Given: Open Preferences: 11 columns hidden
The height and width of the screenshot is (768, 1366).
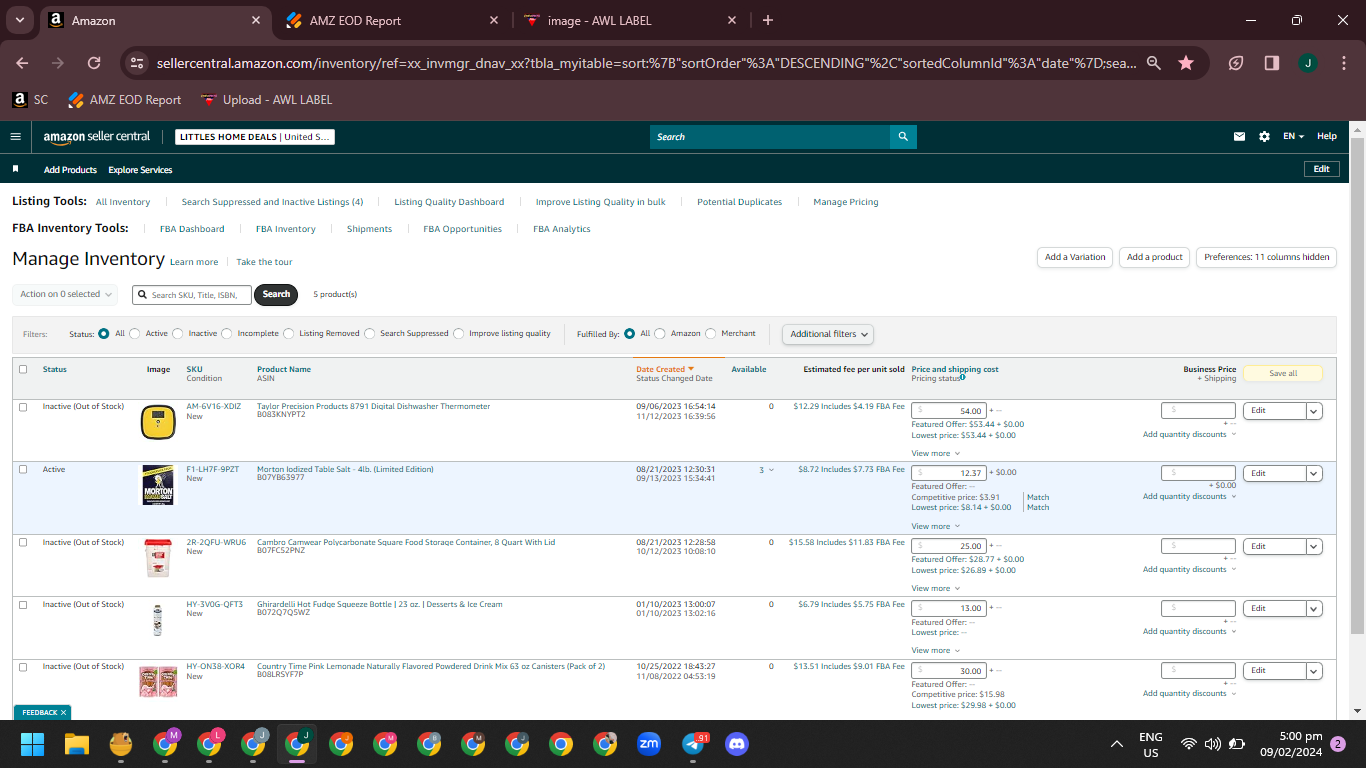Looking at the screenshot, I should click(1266, 257).
